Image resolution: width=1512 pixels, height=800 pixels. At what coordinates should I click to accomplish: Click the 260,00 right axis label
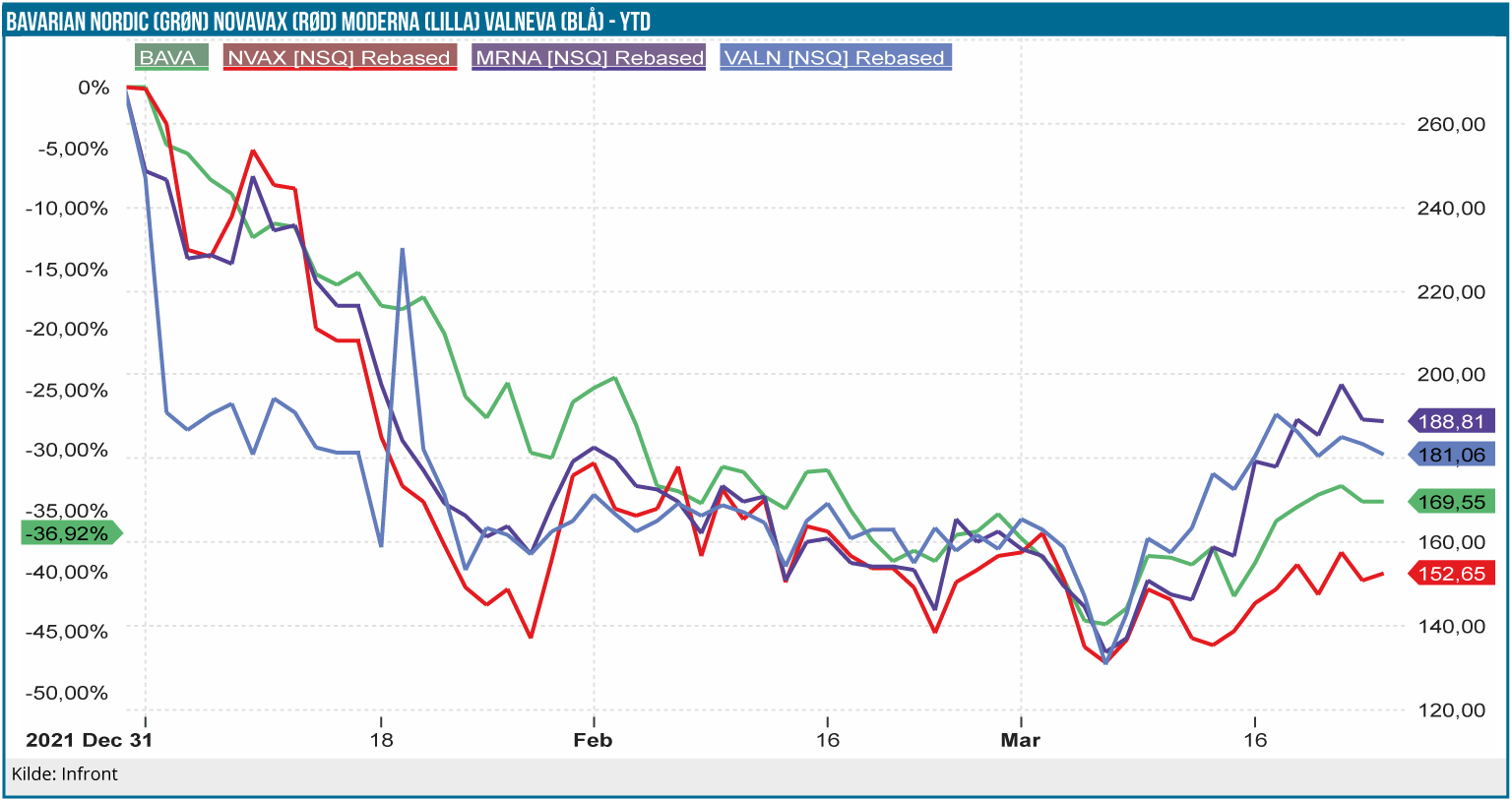pyautogui.click(x=1451, y=124)
